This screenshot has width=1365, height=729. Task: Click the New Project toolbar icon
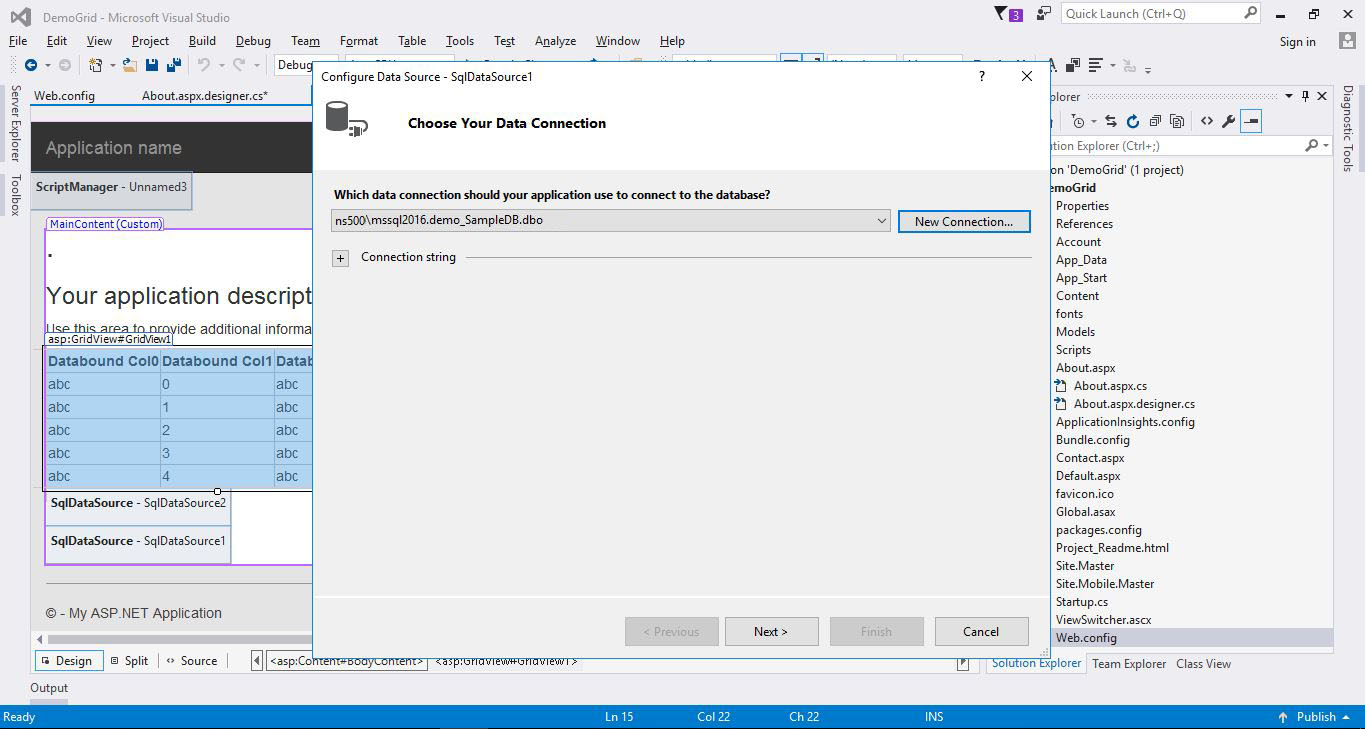tap(96, 65)
